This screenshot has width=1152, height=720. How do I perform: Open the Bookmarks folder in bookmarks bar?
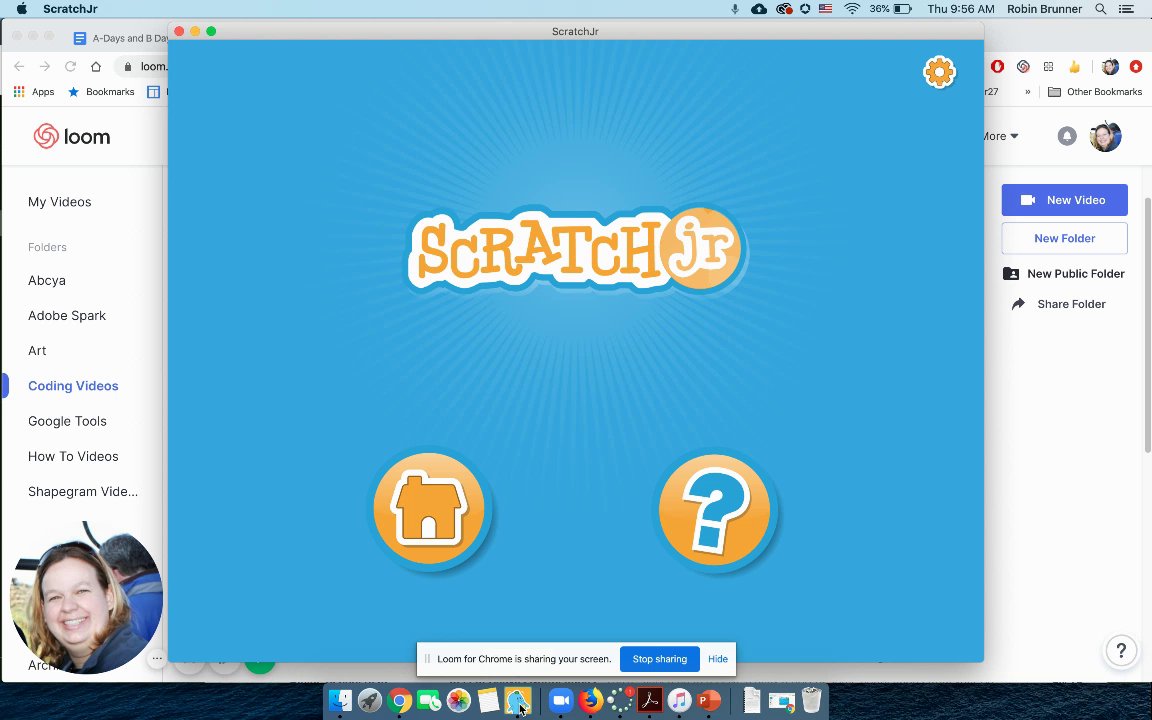pyautogui.click(x=101, y=92)
